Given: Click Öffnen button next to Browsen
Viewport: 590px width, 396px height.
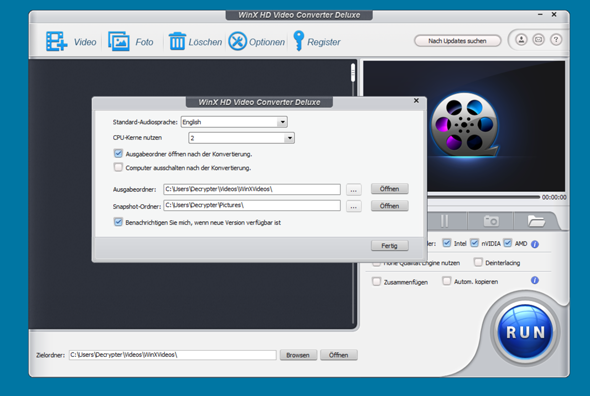Looking at the screenshot, I should pos(339,355).
